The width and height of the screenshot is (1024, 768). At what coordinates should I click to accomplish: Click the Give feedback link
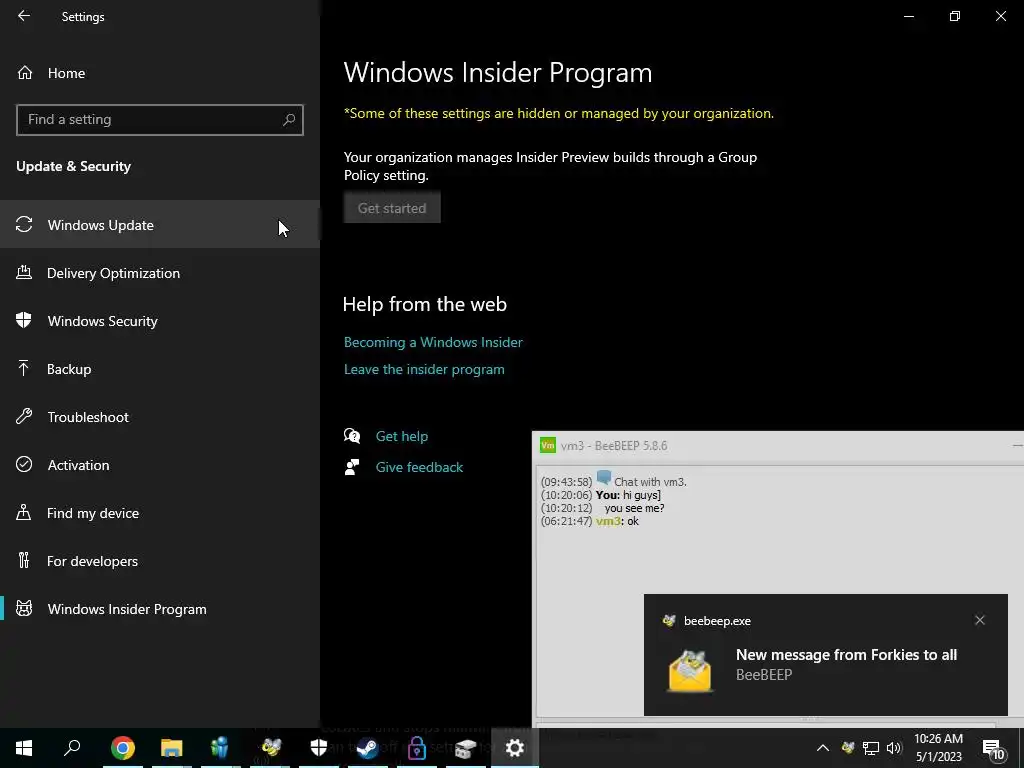(419, 467)
